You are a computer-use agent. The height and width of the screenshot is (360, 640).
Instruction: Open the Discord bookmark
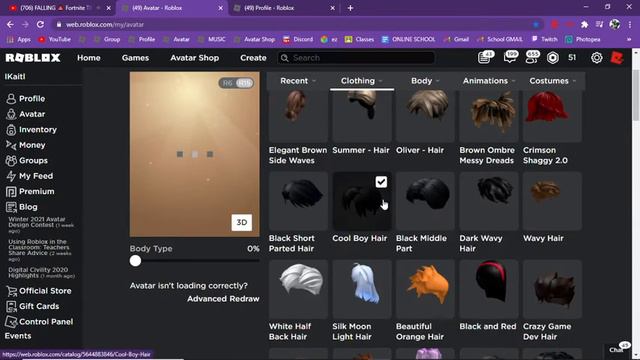298,40
